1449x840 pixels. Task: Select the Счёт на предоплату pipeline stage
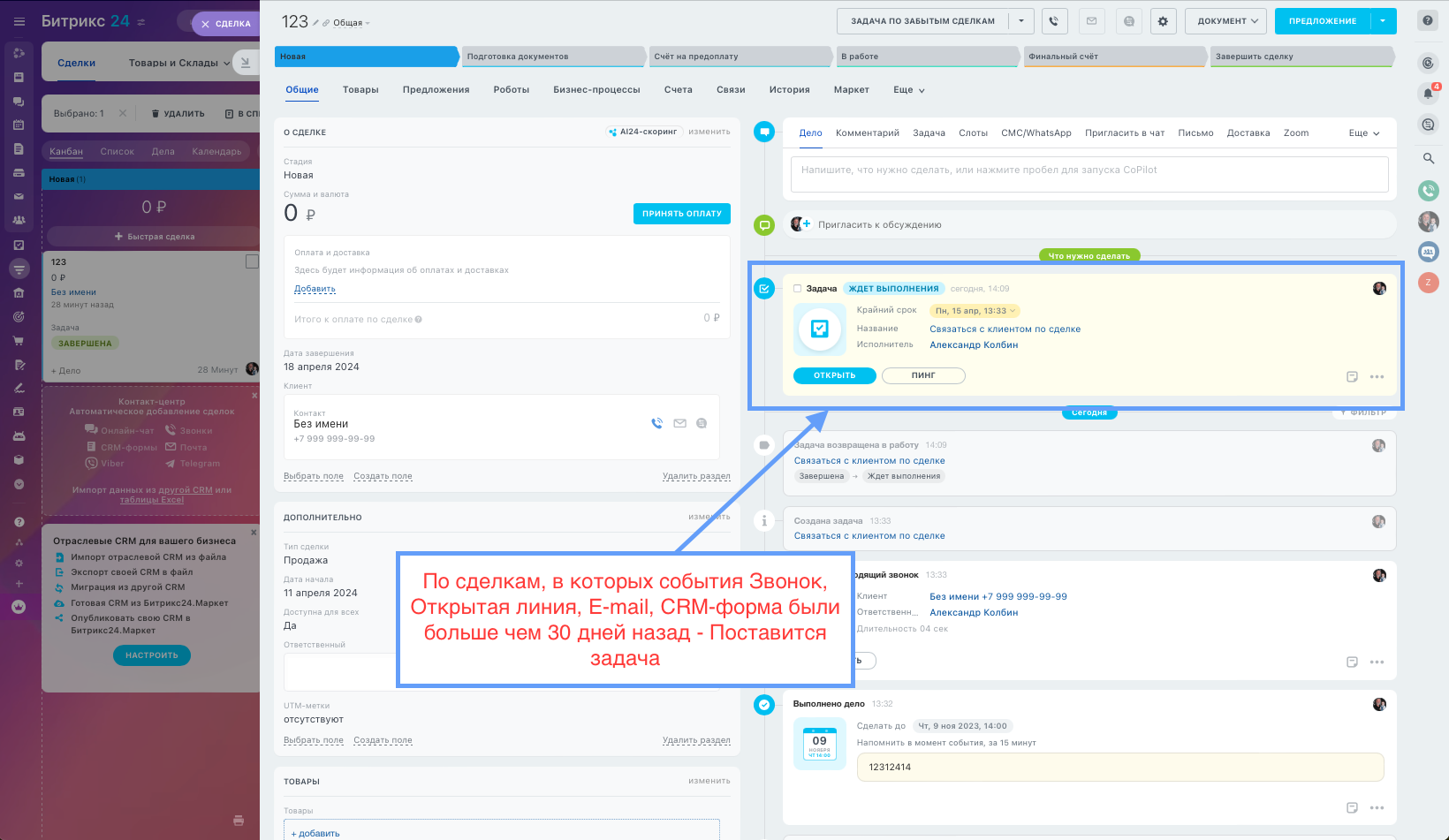(739, 57)
